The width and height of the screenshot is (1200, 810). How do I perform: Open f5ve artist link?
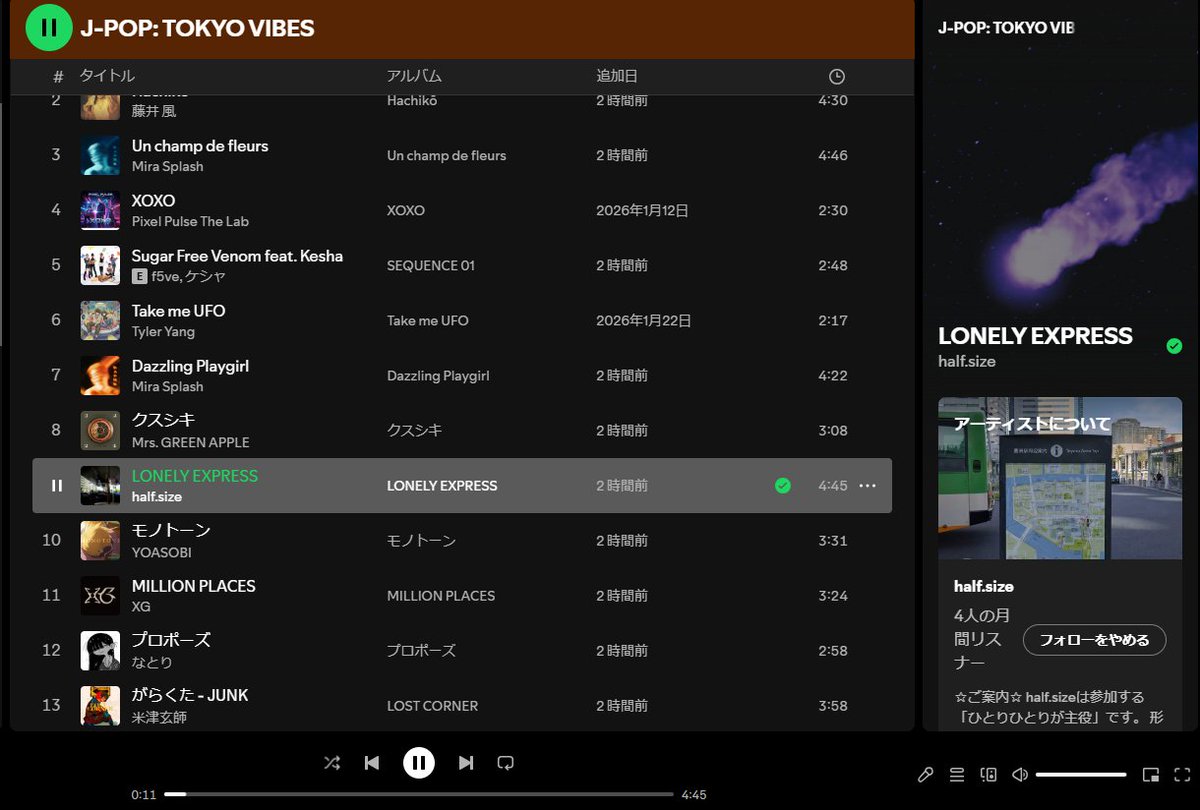coord(164,277)
